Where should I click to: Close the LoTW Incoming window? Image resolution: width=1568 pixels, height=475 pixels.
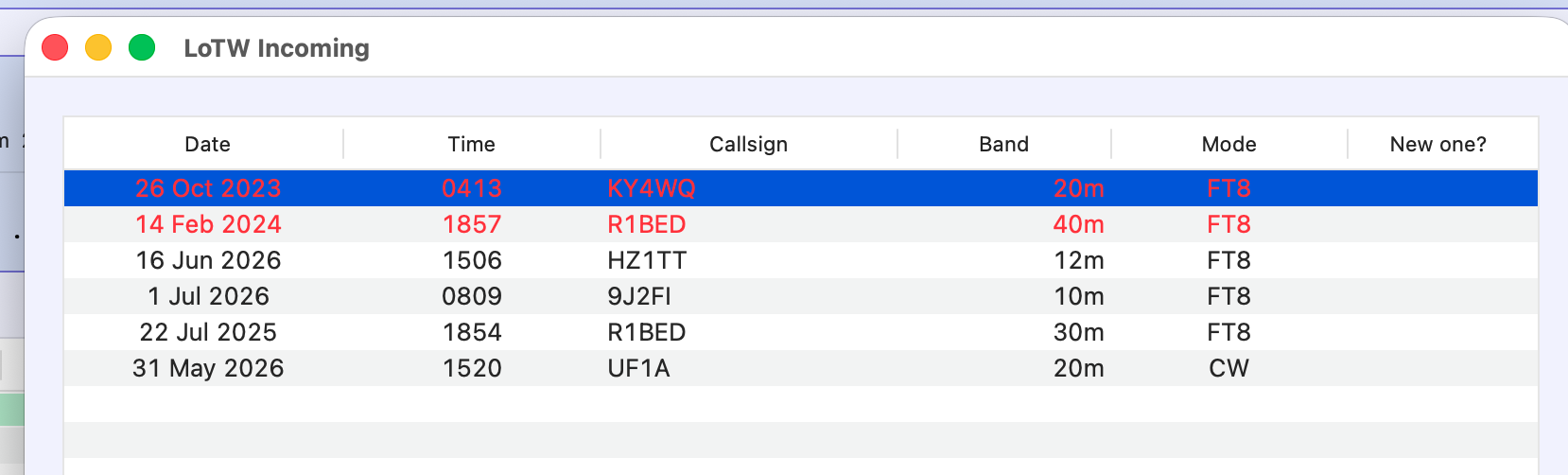[55, 47]
